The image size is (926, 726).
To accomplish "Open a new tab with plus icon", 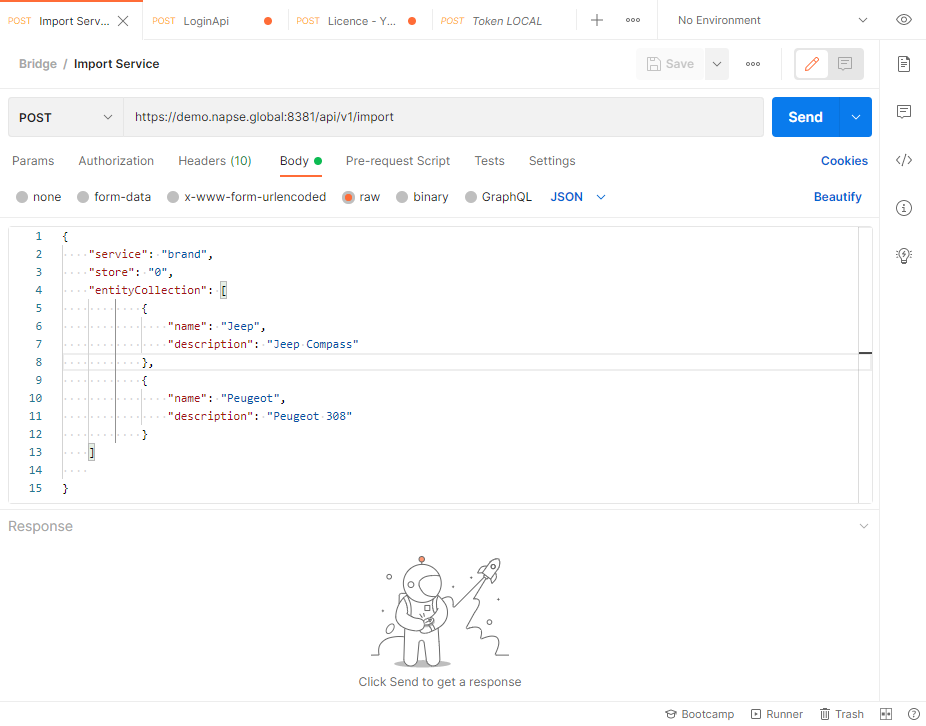I will tap(597, 20).
